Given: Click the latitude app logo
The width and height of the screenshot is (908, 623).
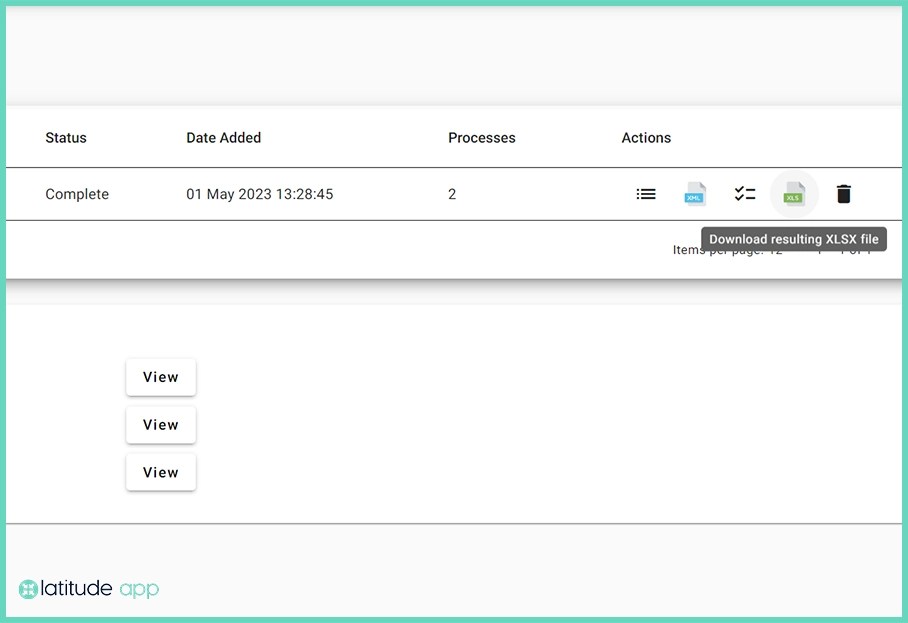Looking at the screenshot, I should tap(88, 589).
